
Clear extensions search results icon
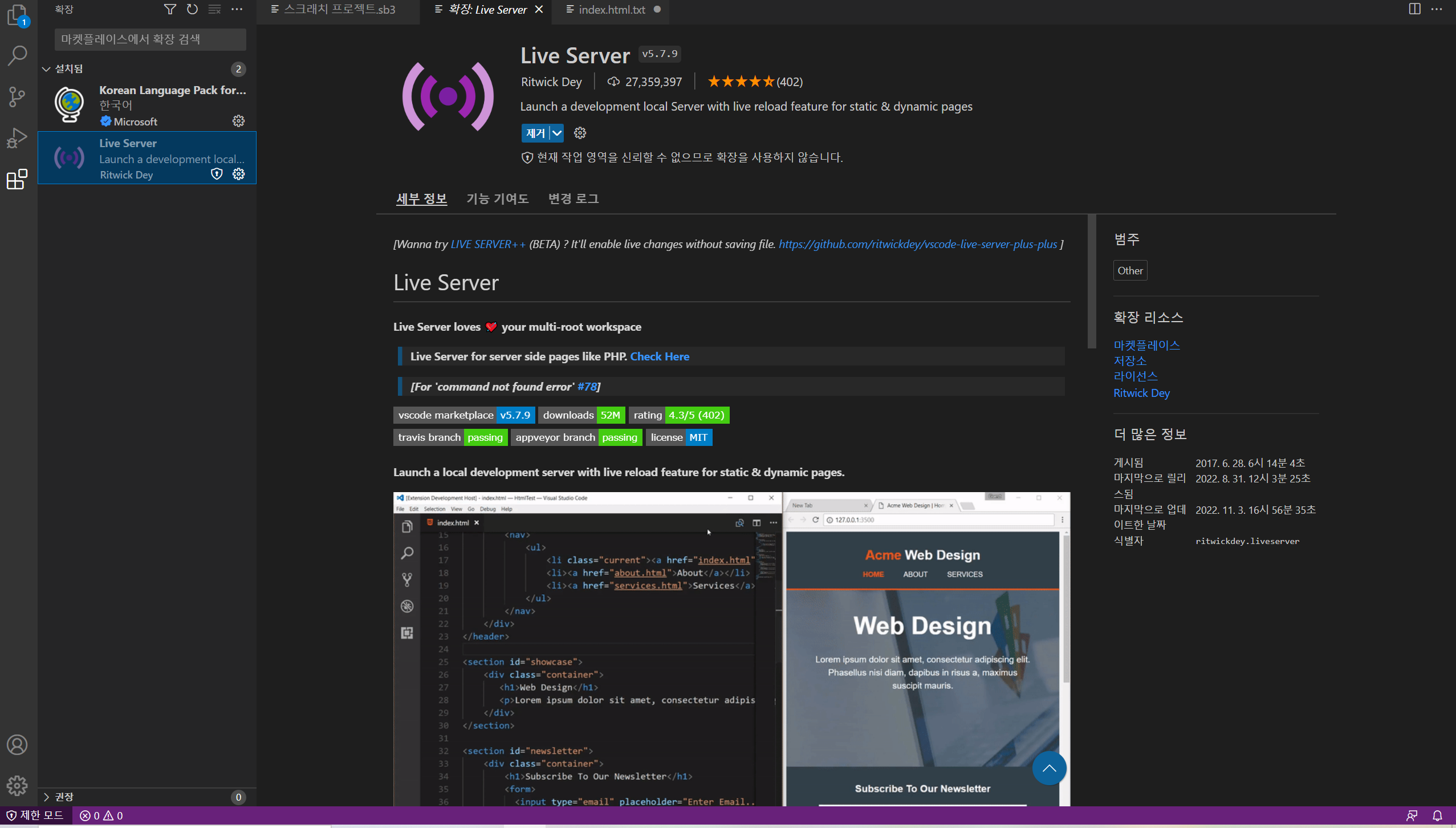pyautogui.click(x=214, y=9)
